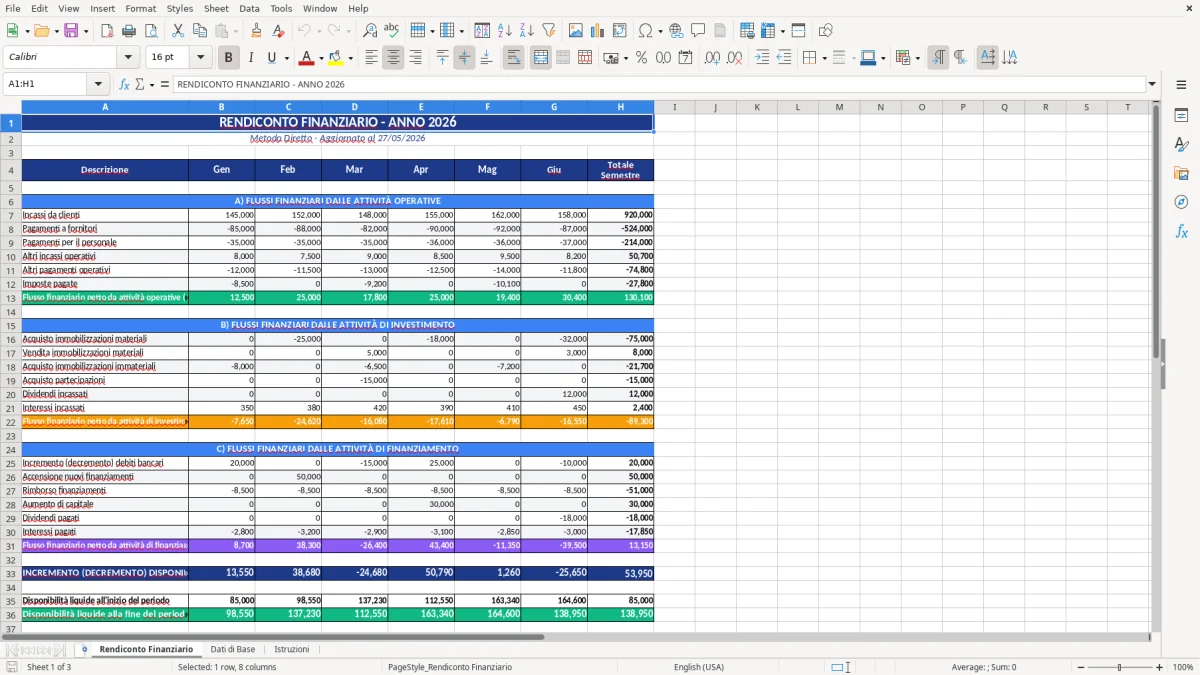Open the Borders dropdown arrow

tap(823, 58)
